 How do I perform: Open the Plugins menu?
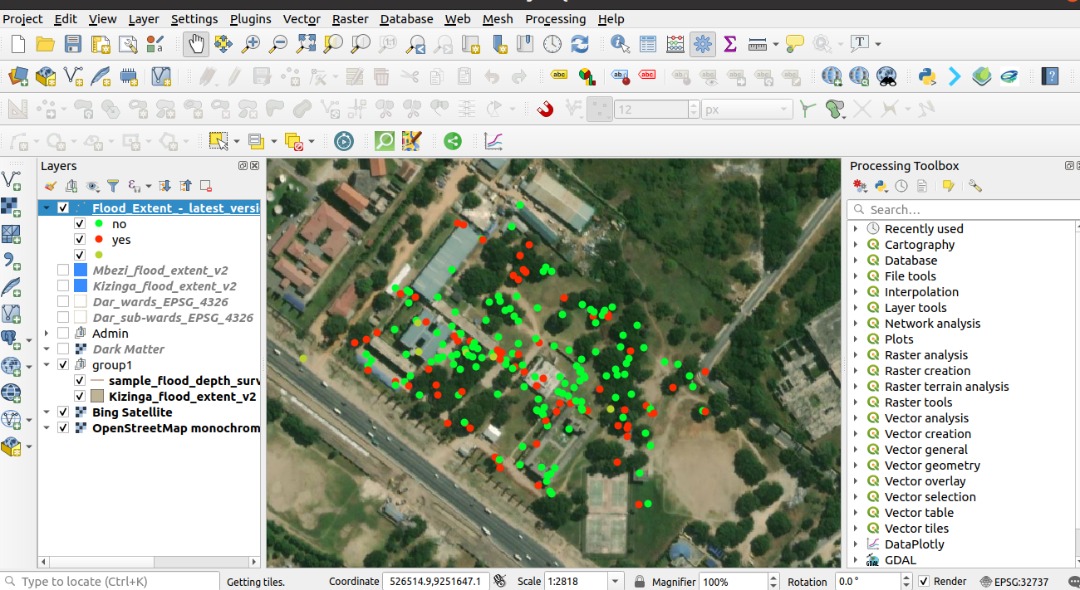[x=250, y=19]
